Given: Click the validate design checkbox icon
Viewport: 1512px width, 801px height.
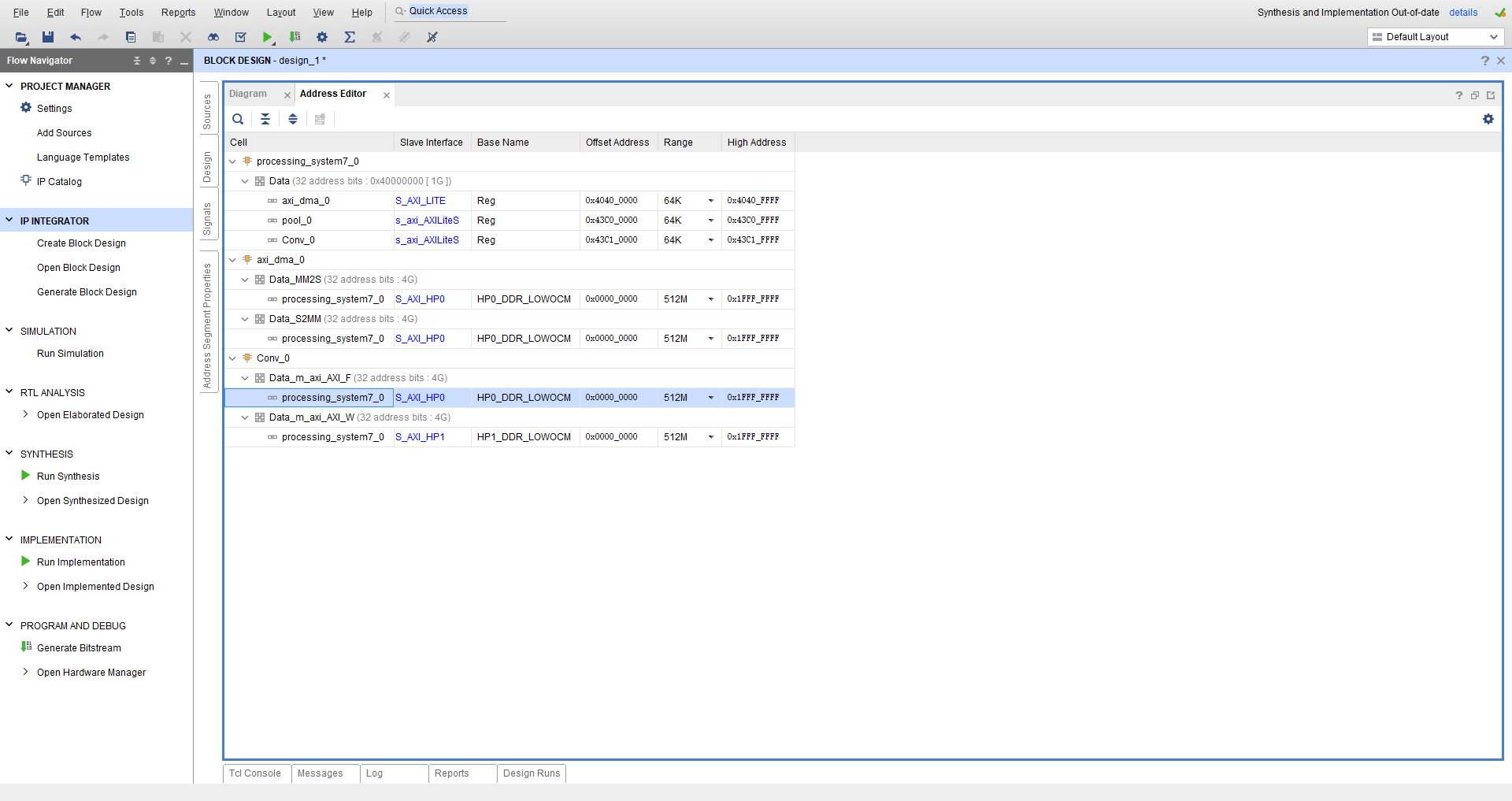Looking at the screenshot, I should tap(241, 37).
